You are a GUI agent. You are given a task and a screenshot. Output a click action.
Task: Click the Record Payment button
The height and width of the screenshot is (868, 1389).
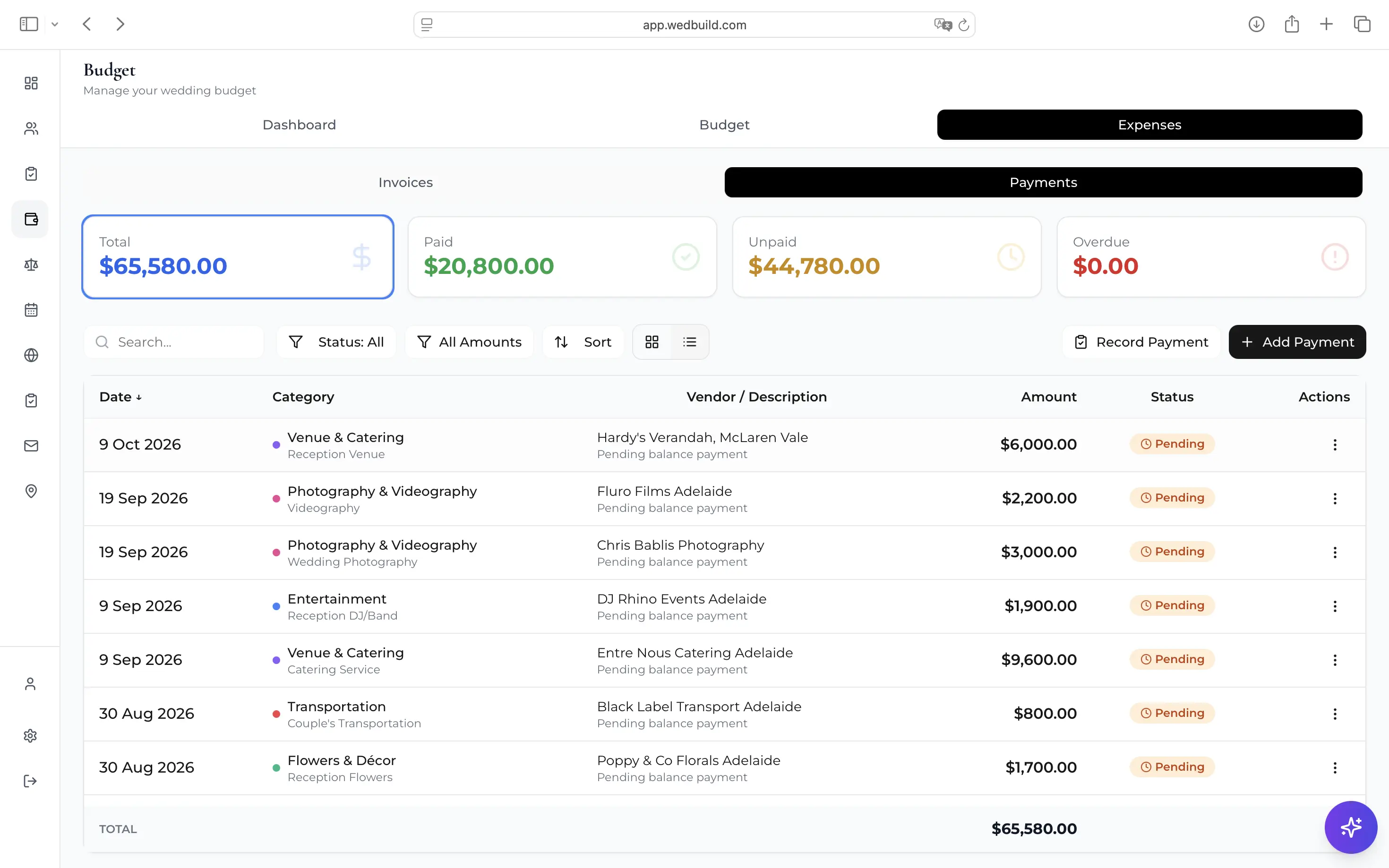[x=1141, y=342]
